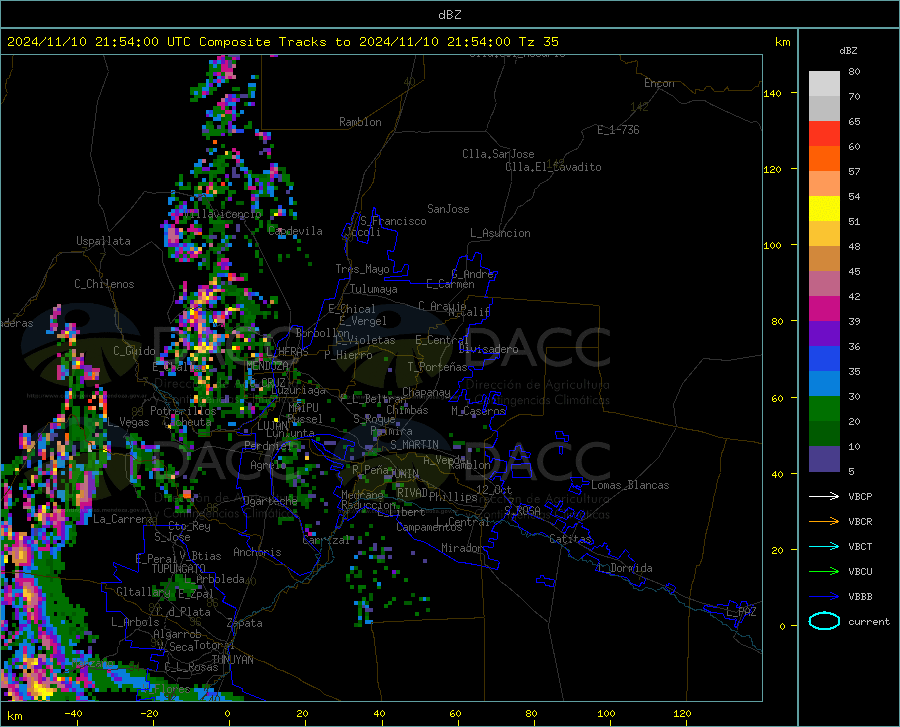Click the L_PAZ map label
The width and height of the screenshot is (900, 727).
(741, 612)
